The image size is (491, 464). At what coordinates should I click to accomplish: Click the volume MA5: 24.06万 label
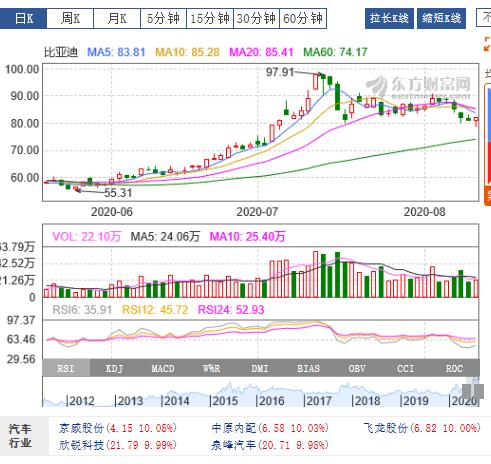[x=165, y=237]
